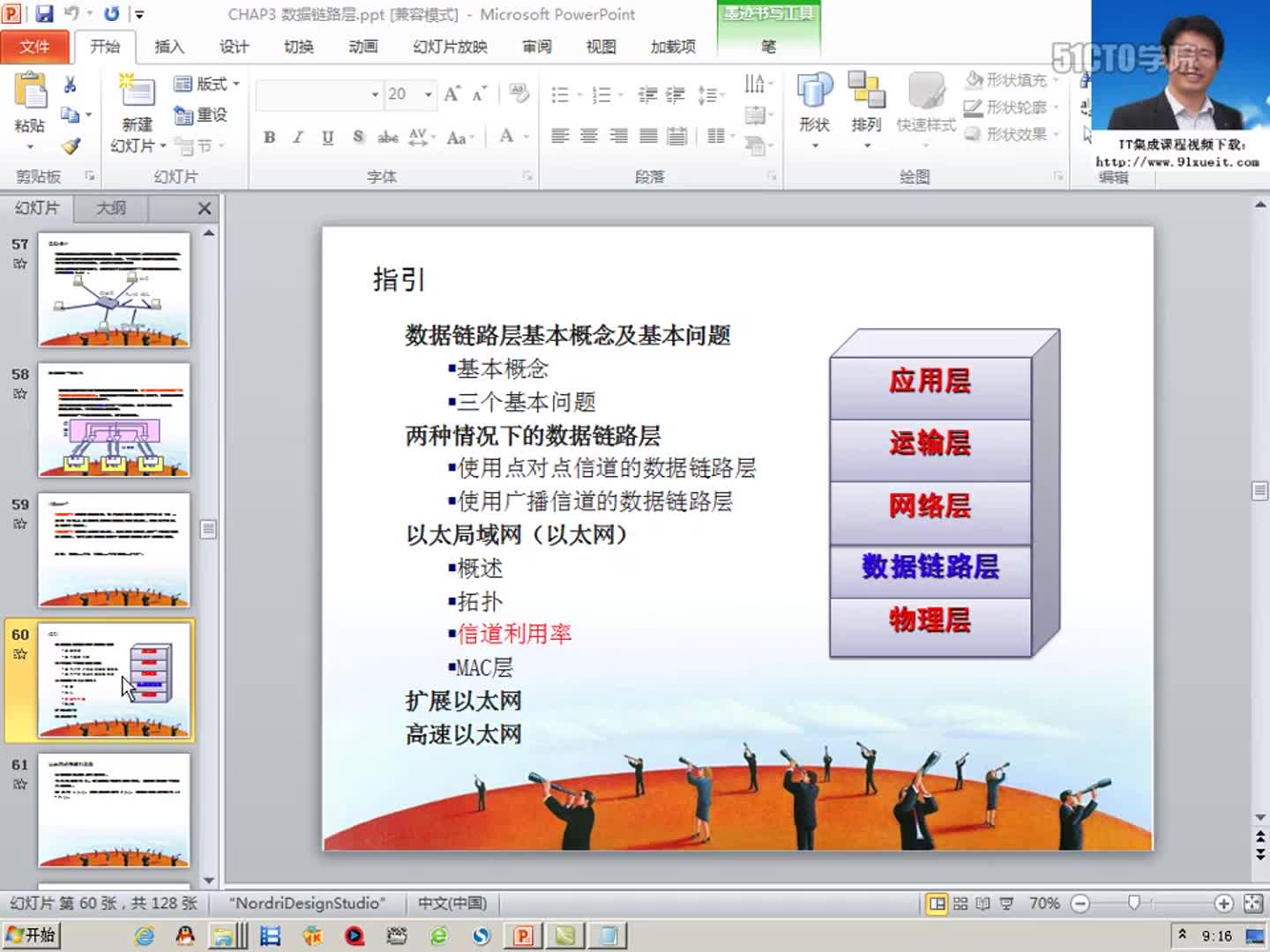Image resolution: width=1270 pixels, height=952 pixels.
Task: Open the font color A dropdown
Action: 526,137
